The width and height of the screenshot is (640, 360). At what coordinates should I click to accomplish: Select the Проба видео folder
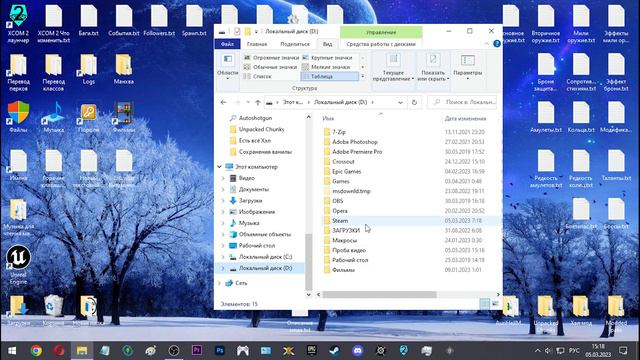point(349,250)
